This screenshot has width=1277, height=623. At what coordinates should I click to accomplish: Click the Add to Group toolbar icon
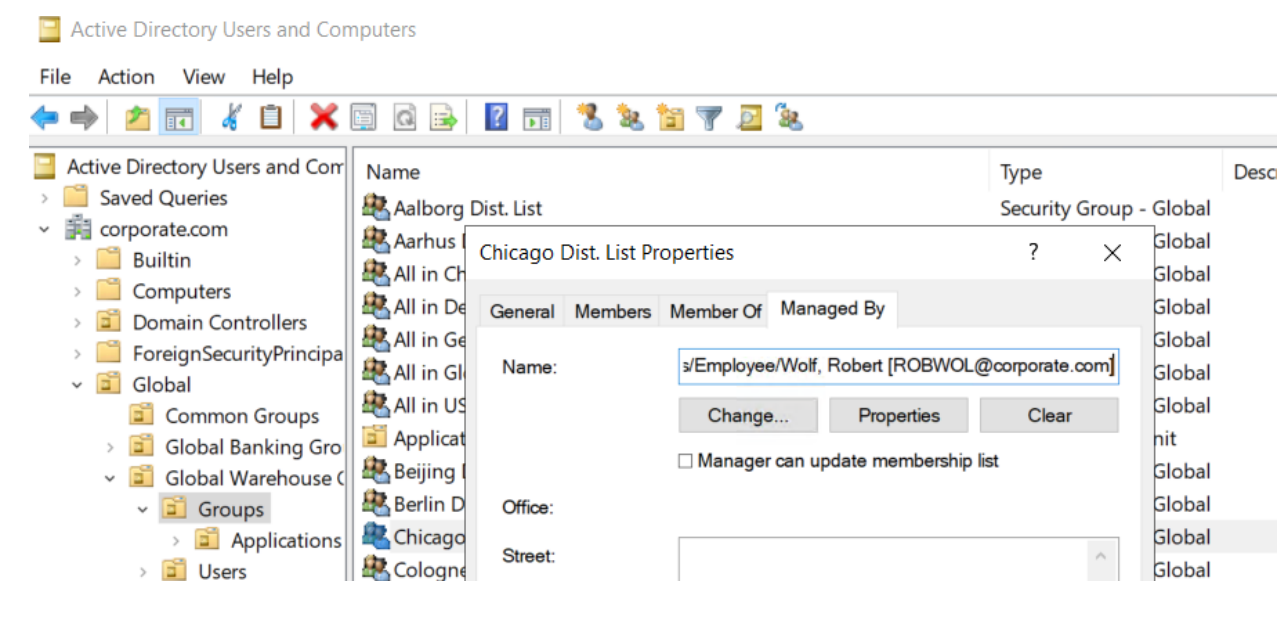click(x=789, y=118)
